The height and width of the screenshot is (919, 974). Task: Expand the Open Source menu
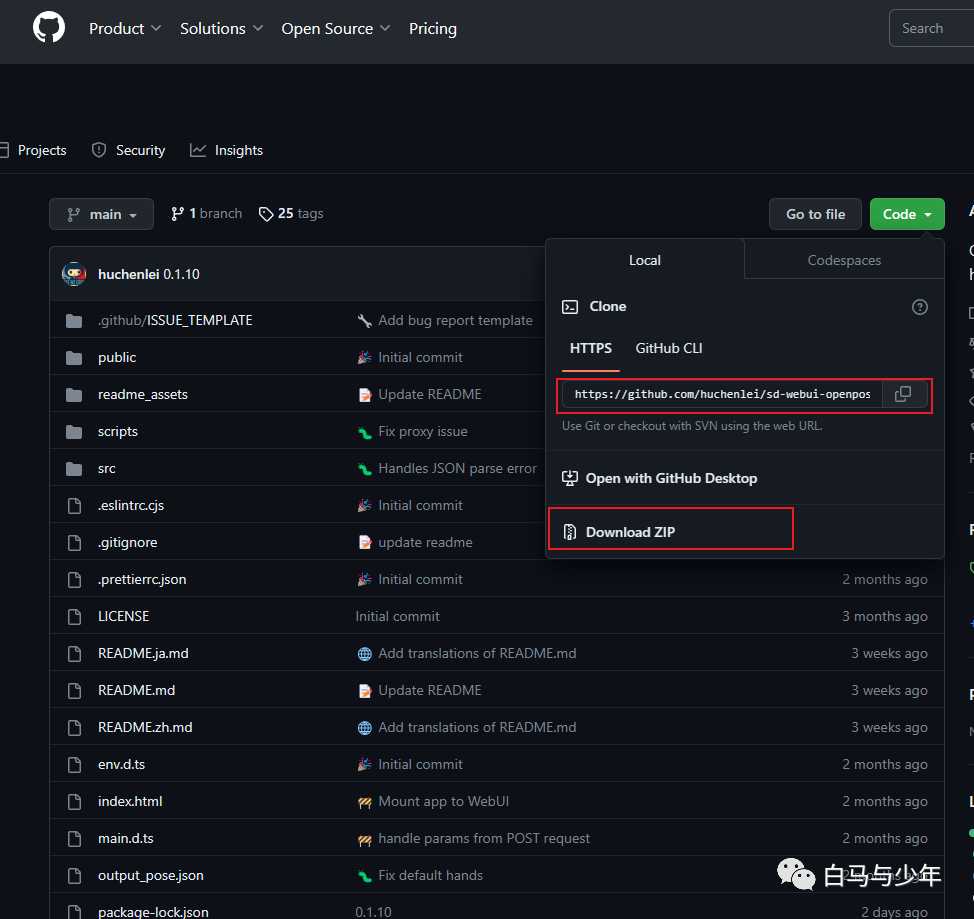click(335, 29)
